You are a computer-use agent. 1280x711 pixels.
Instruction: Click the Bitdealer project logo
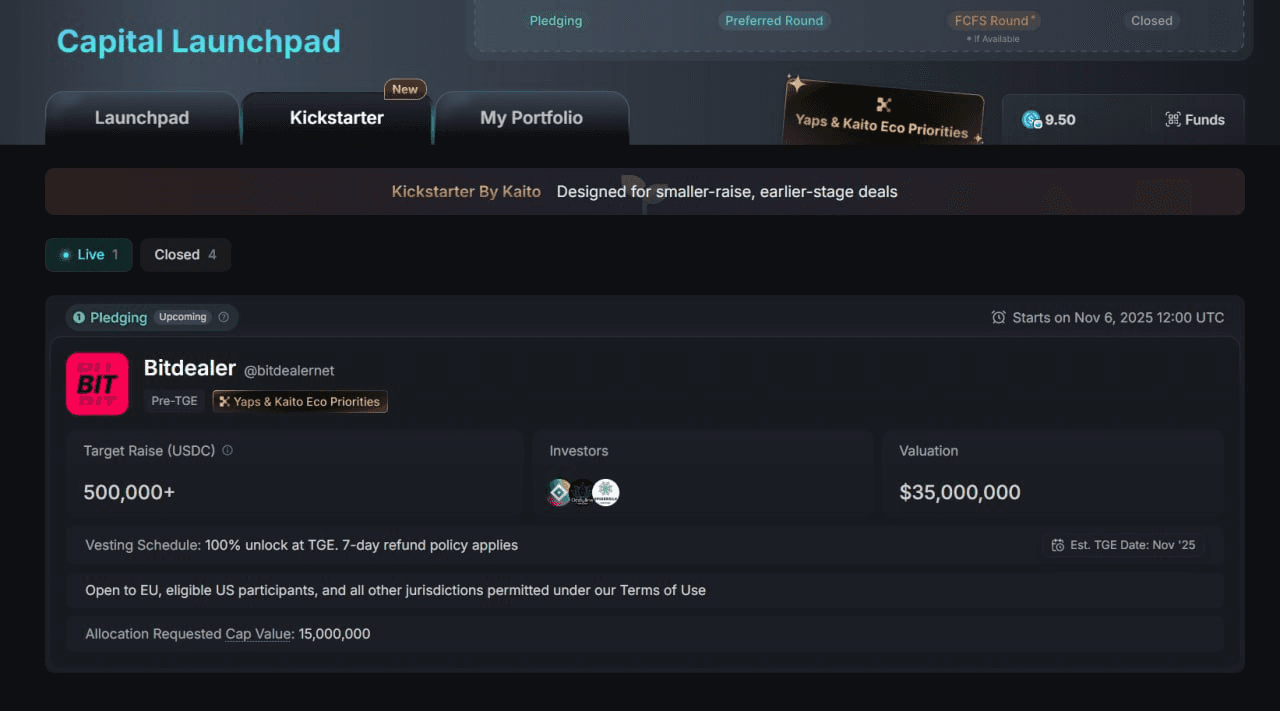coord(97,384)
